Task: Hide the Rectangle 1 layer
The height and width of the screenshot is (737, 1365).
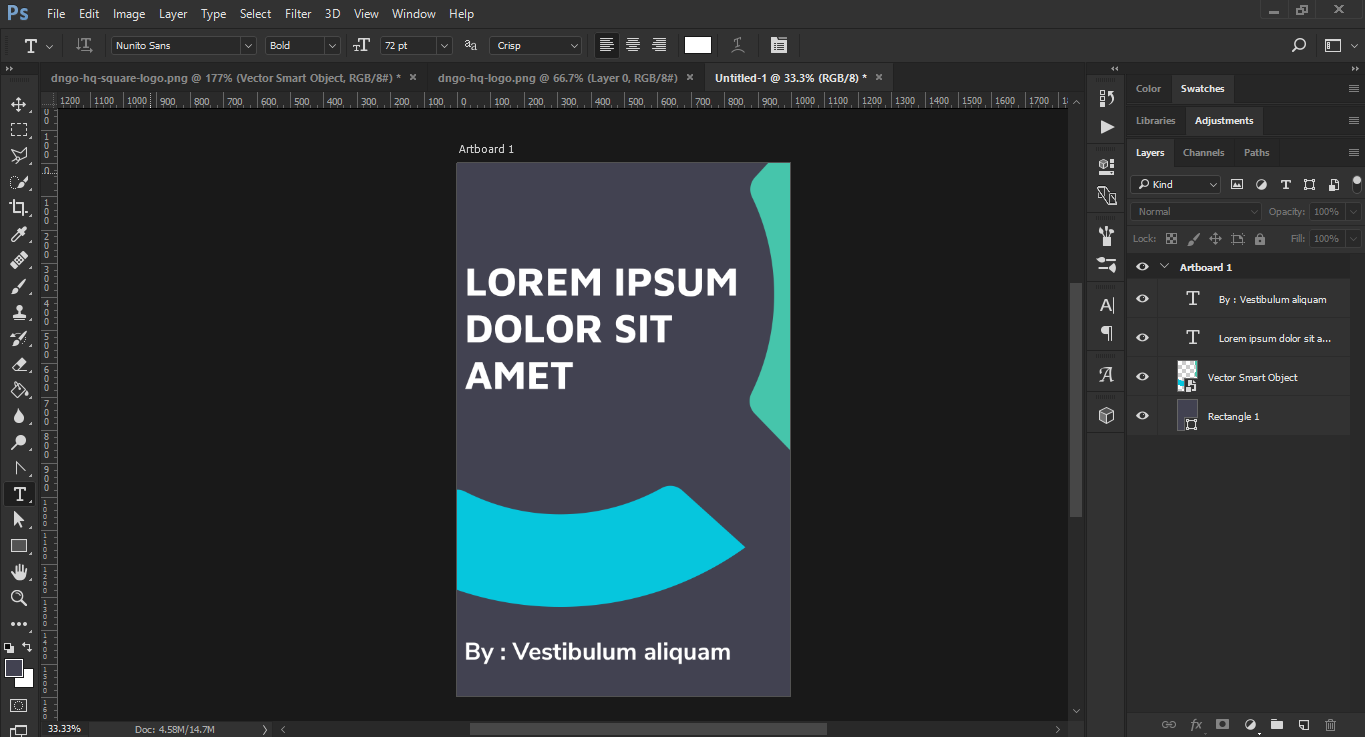Action: click(1142, 416)
